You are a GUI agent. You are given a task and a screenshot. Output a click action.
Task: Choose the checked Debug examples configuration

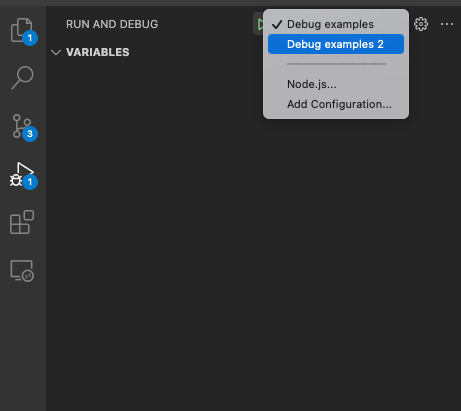(x=336, y=24)
